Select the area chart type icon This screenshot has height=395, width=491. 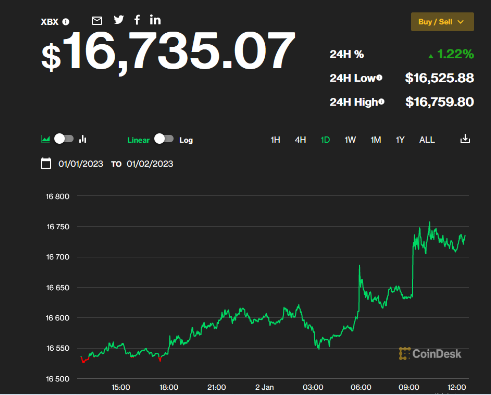(x=45, y=139)
